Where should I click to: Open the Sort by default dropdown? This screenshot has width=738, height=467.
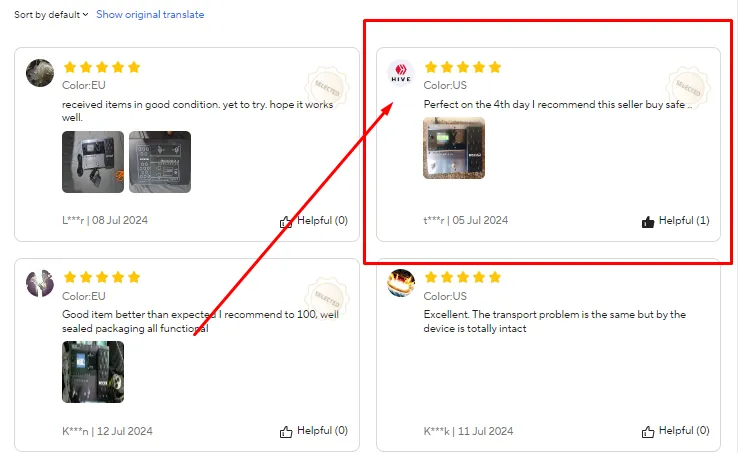[51, 15]
